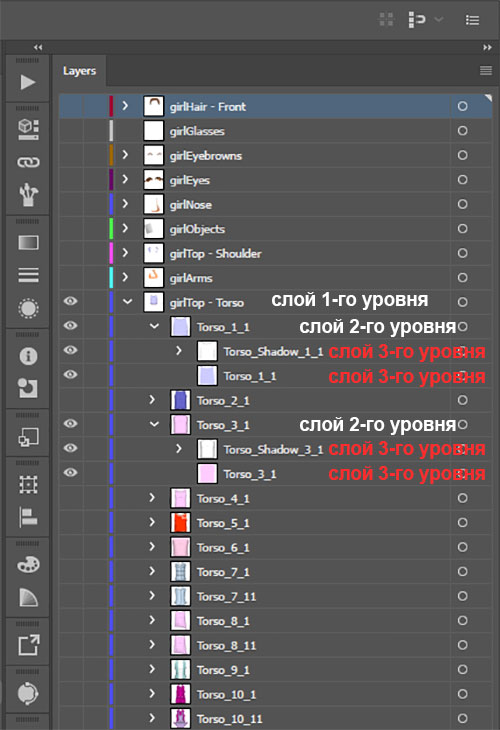Click target circle for girlObjects layer
This screenshot has height=730, width=500.
[x=462, y=229]
